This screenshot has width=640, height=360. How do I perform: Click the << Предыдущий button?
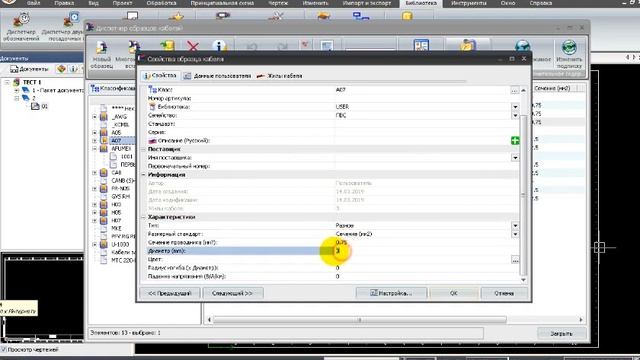170,293
